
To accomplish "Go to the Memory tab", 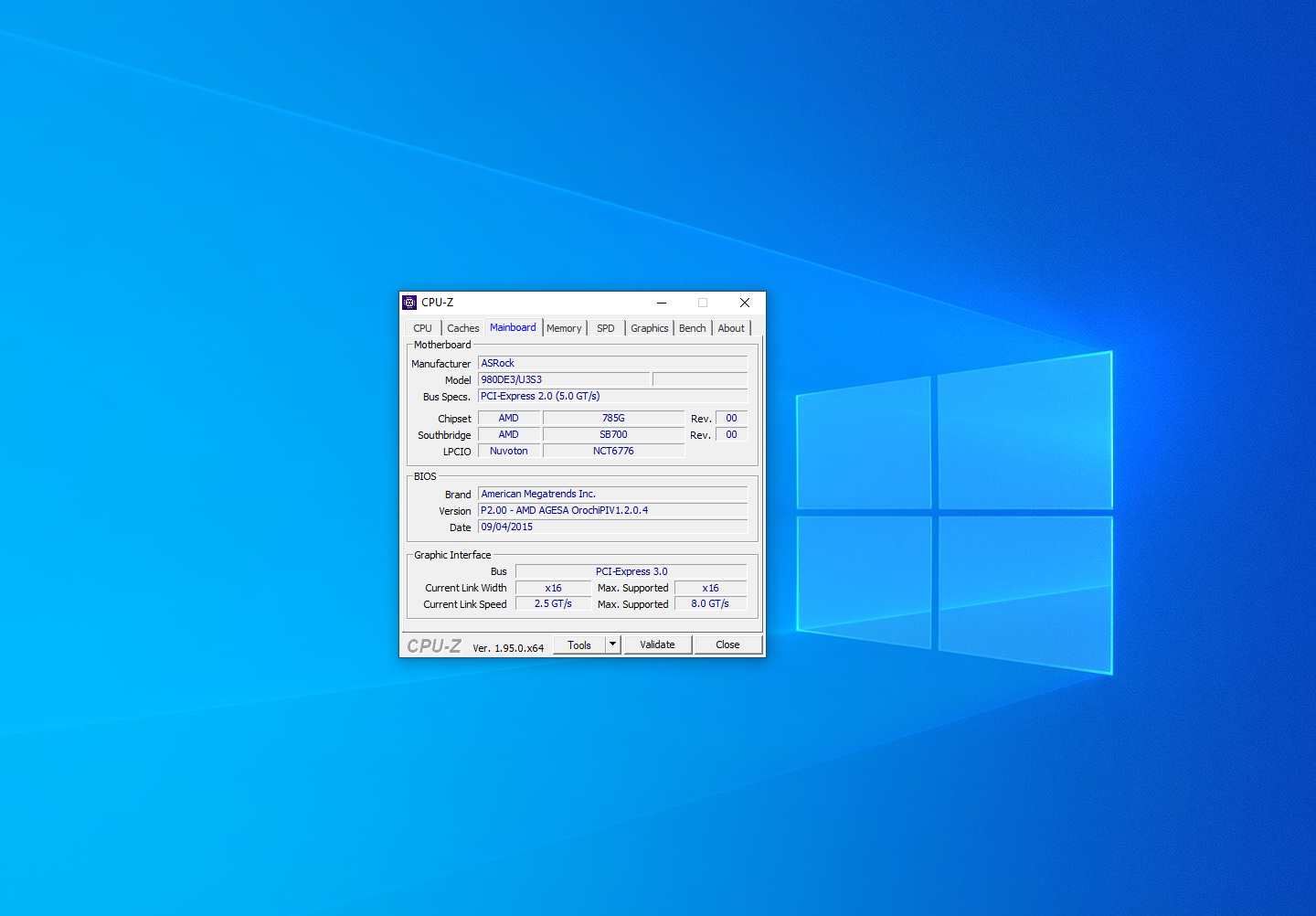I will click(564, 328).
